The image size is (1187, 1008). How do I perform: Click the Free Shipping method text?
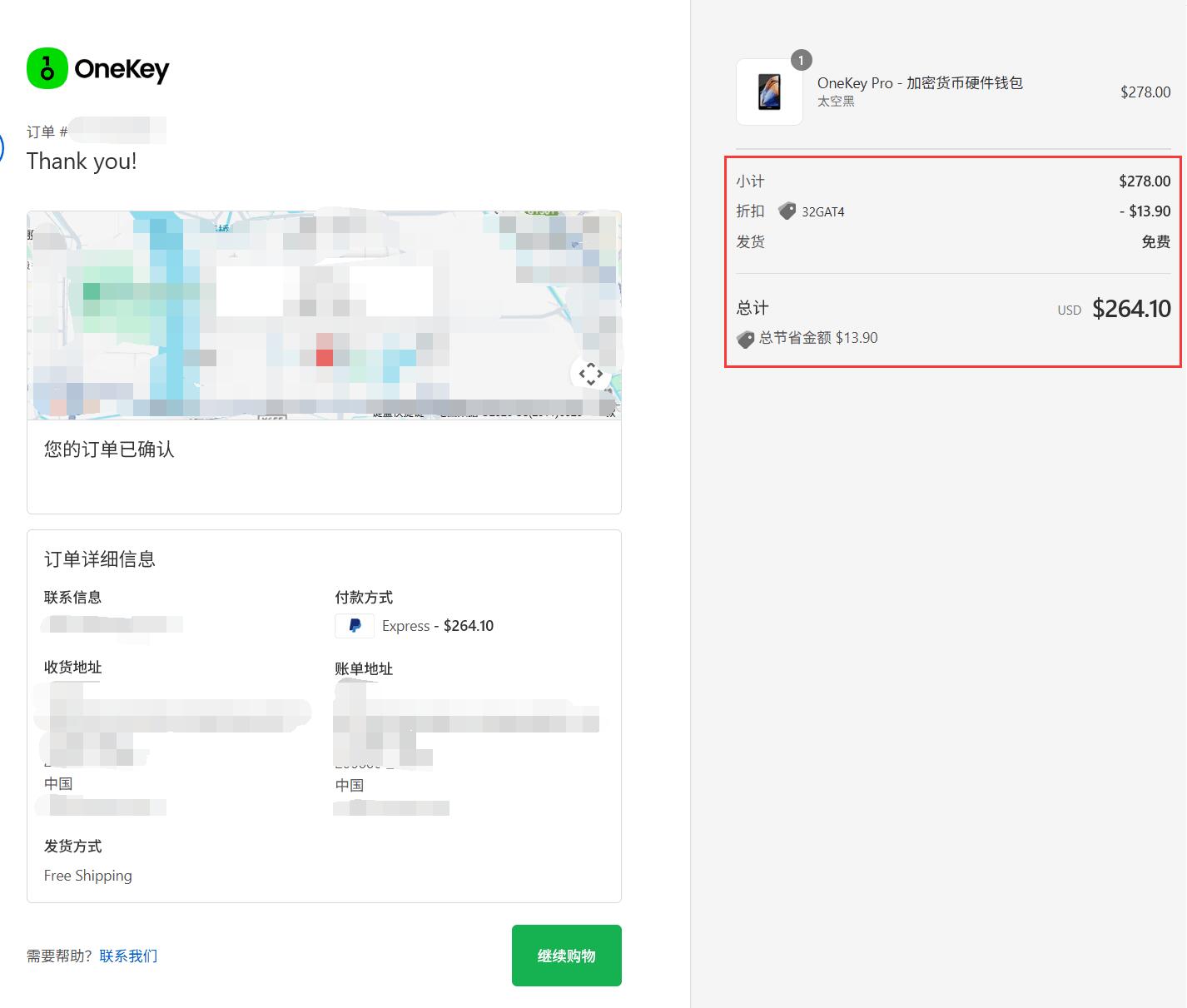point(88,876)
